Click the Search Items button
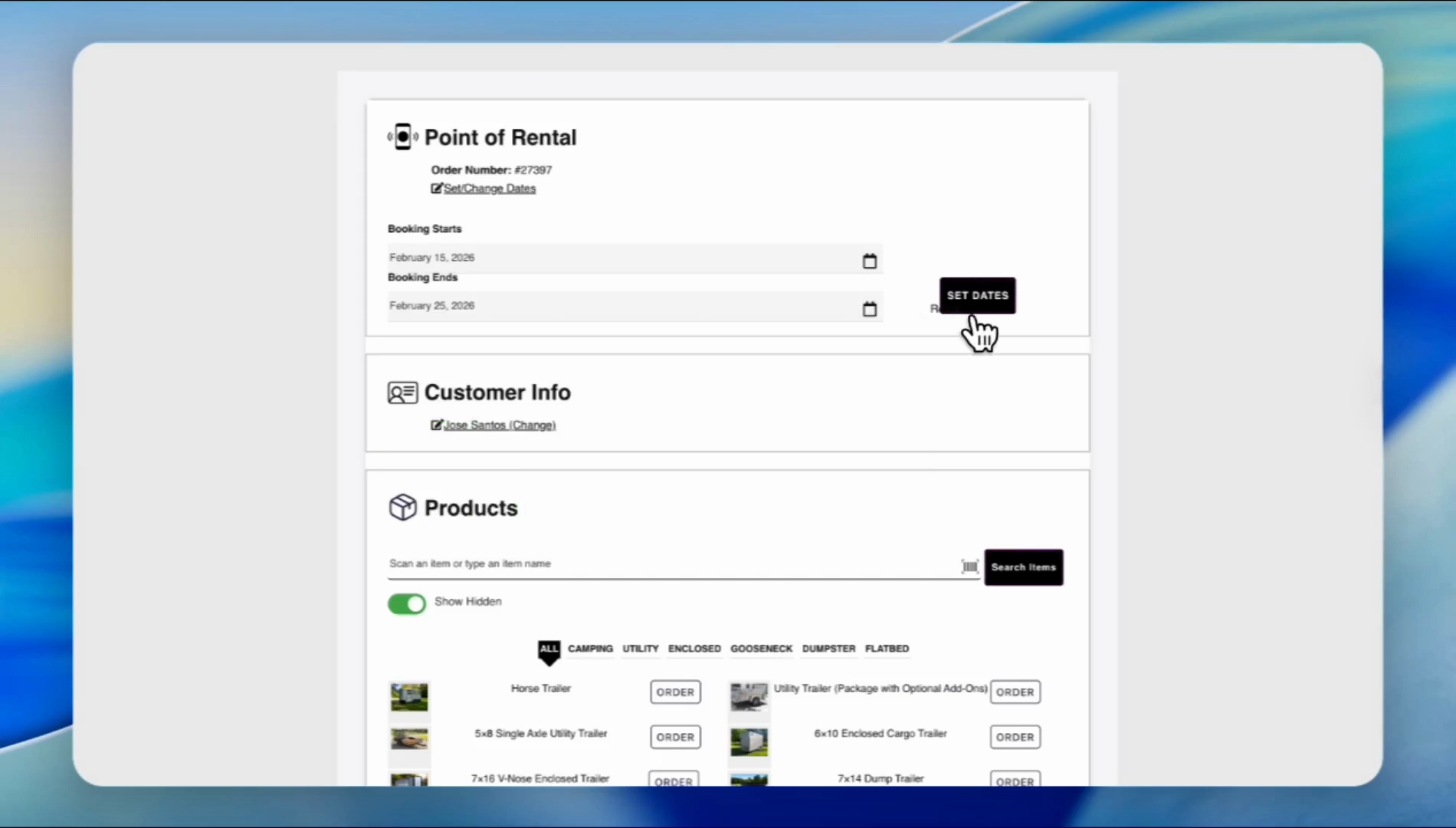1456x828 pixels. (x=1023, y=567)
